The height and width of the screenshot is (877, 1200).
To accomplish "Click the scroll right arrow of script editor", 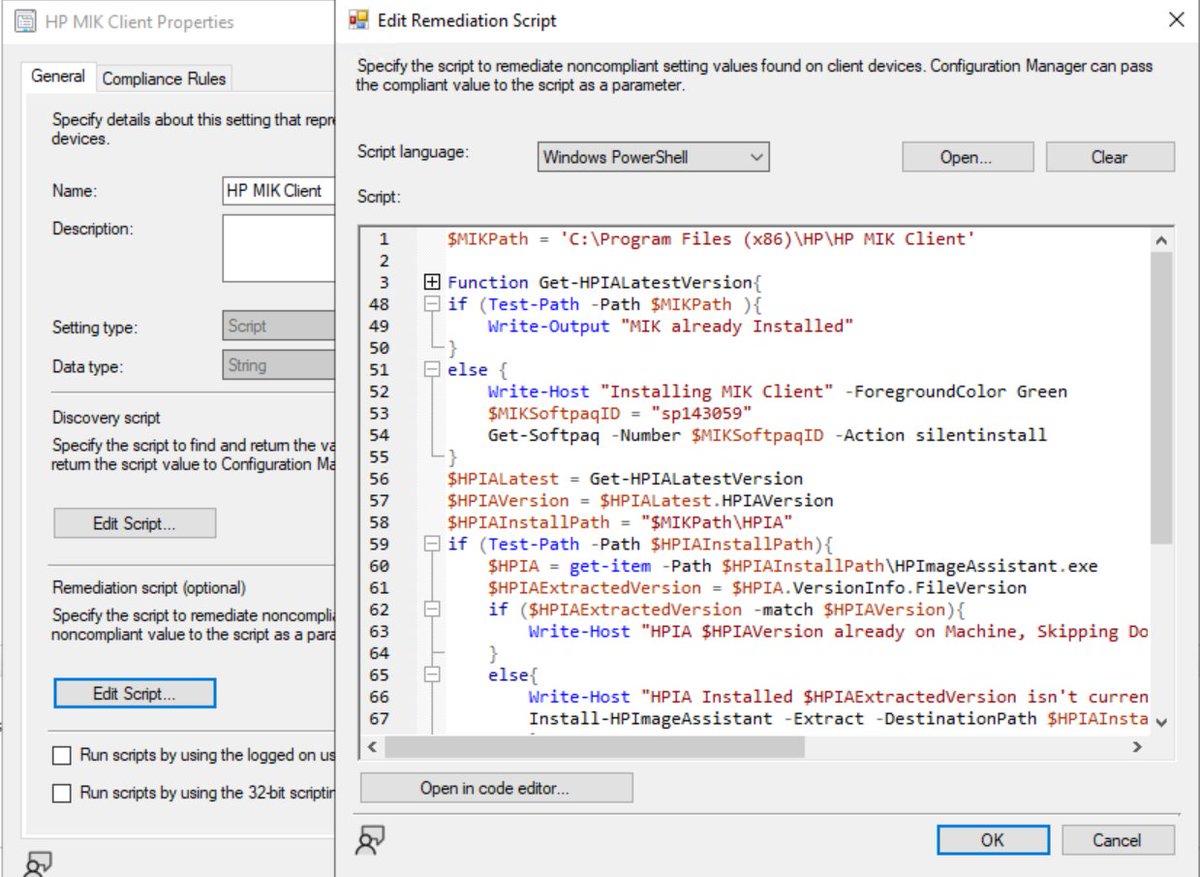I will [1137, 746].
